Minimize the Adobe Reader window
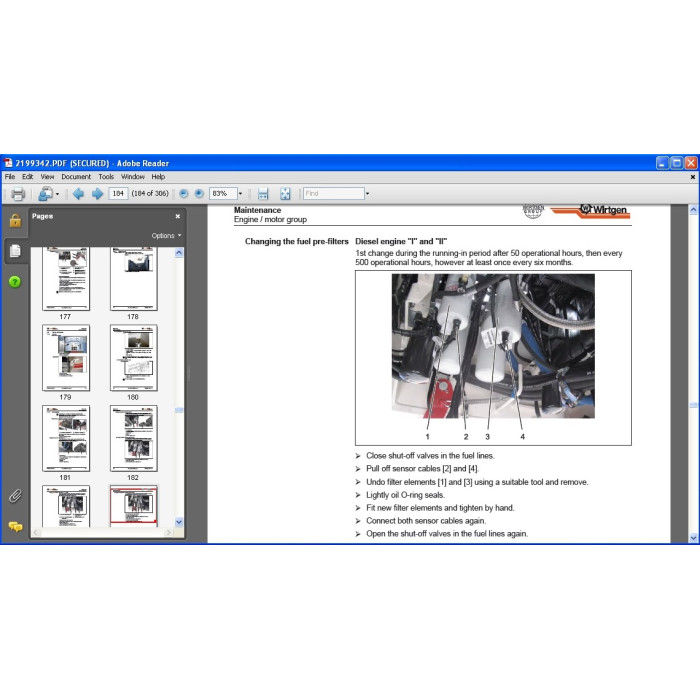The width and height of the screenshot is (700, 700). click(662, 163)
